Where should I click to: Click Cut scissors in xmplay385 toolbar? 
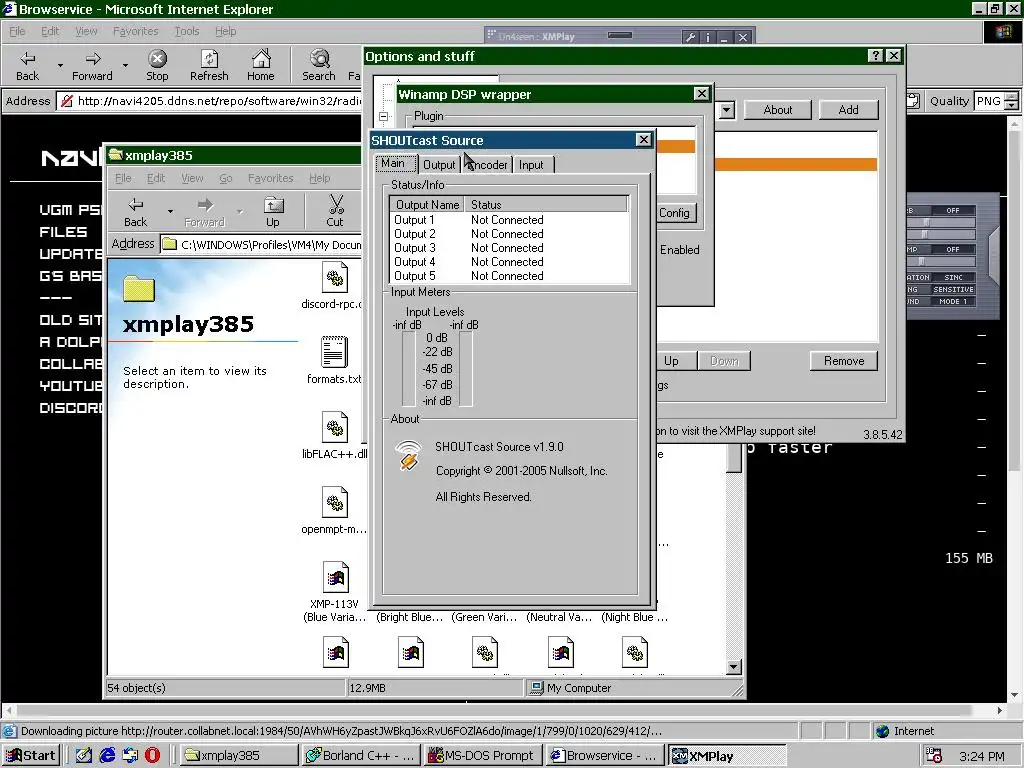(x=335, y=212)
